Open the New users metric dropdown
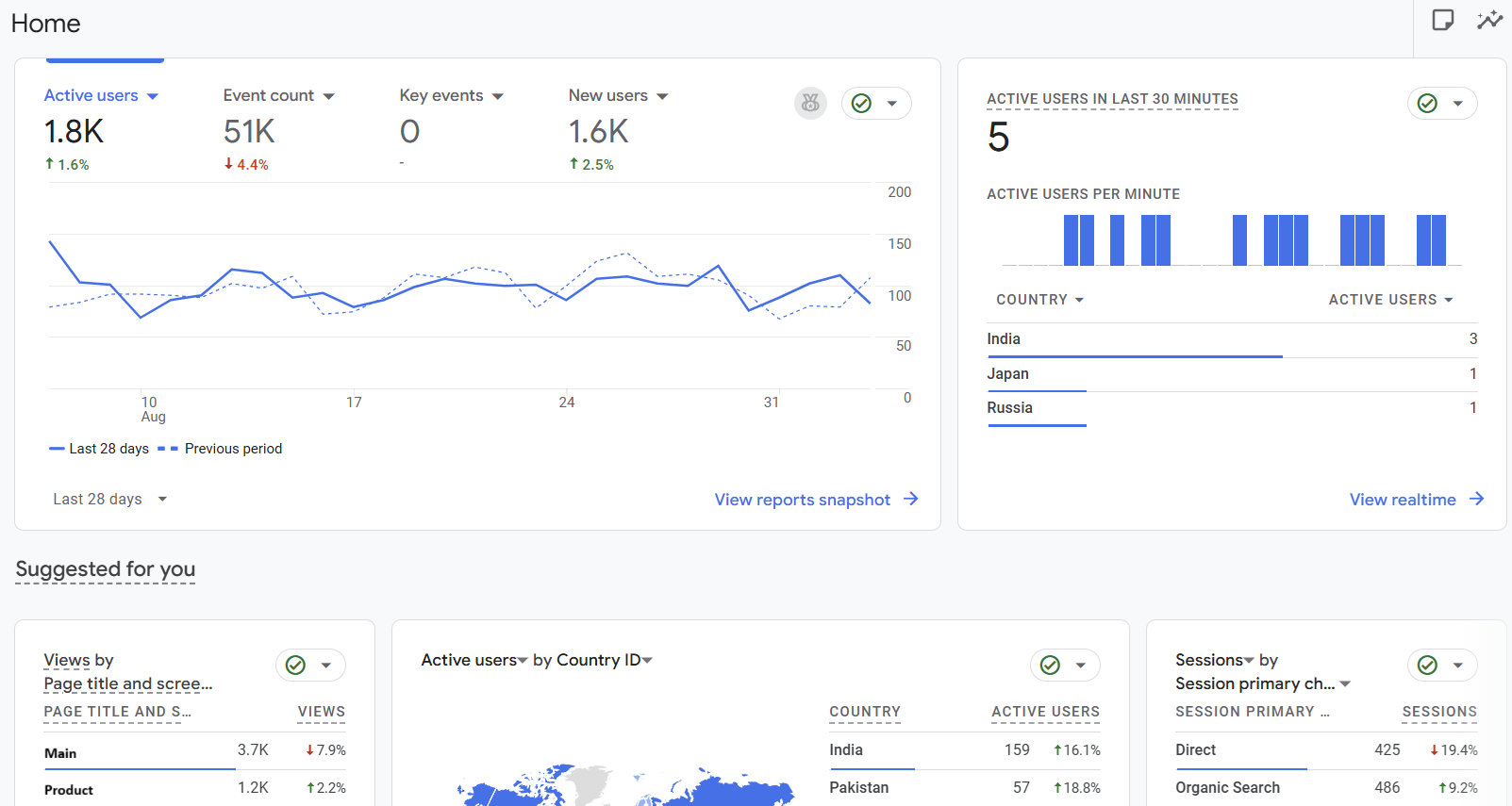This screenshot has width=1512, height=806. [662, 96]
